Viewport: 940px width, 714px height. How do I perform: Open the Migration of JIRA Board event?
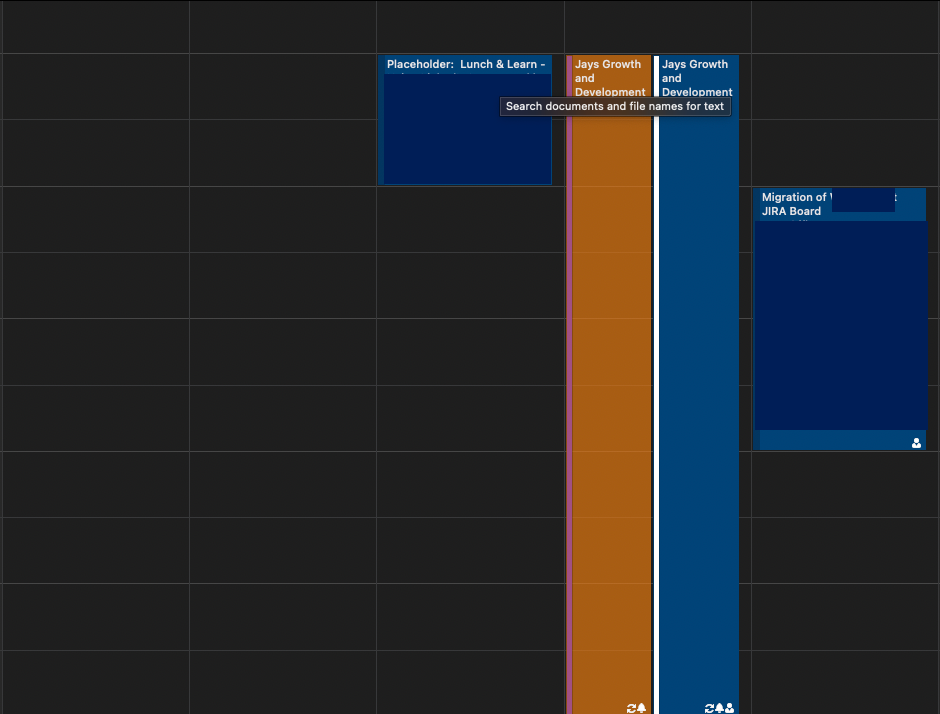(840, 320)
